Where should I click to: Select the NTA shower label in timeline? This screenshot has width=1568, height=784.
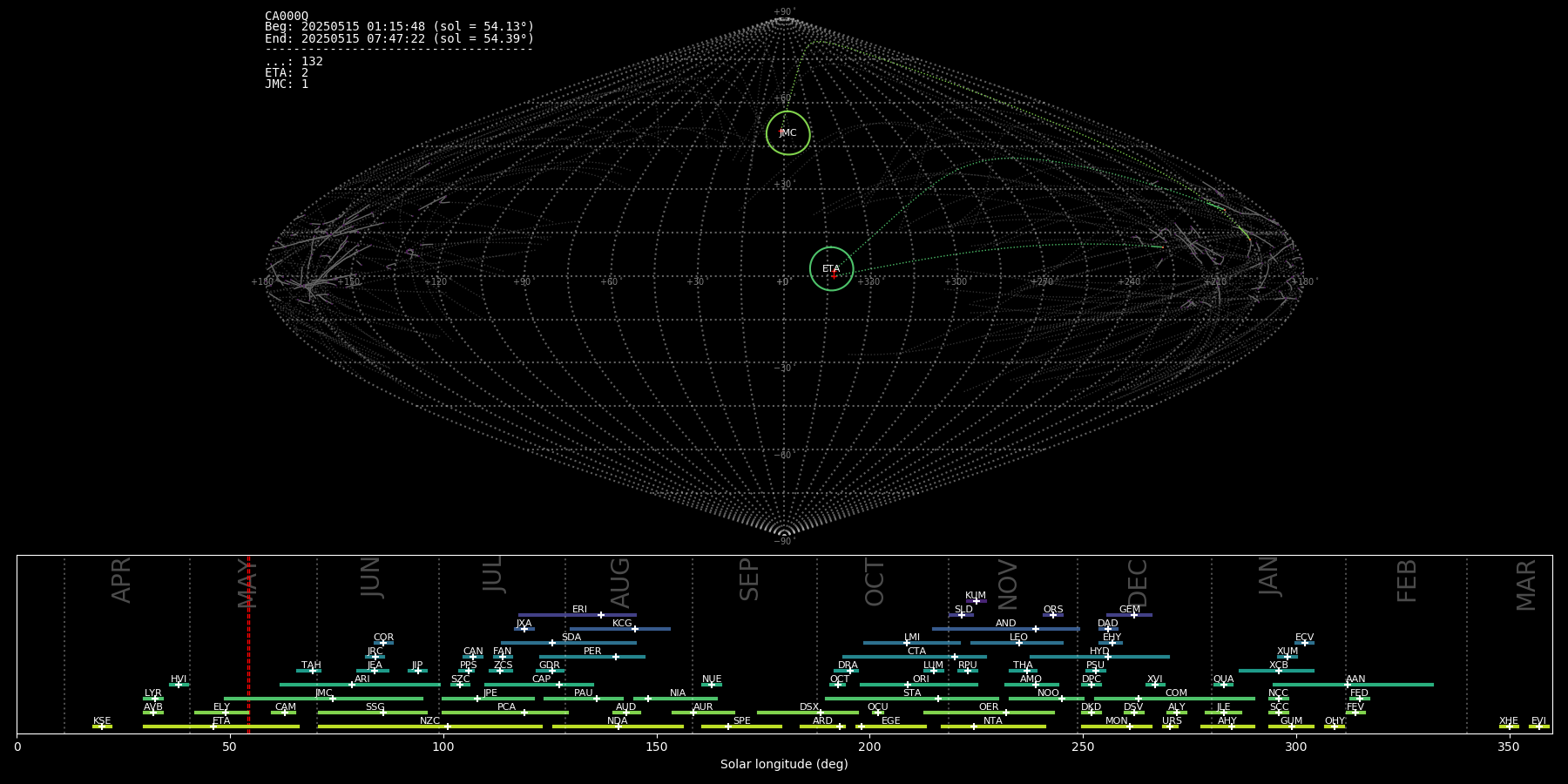(992, 720)
